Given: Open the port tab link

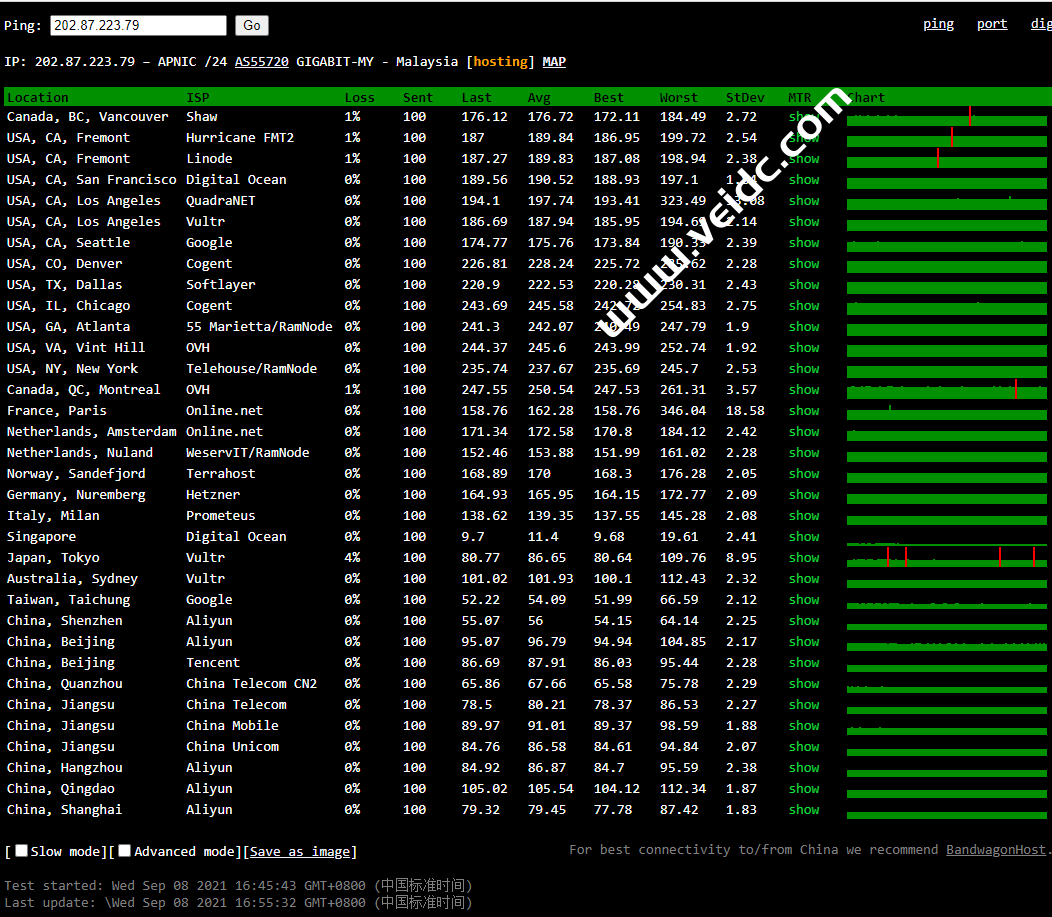Looking at the screenshot, I should tap(991, 24).
